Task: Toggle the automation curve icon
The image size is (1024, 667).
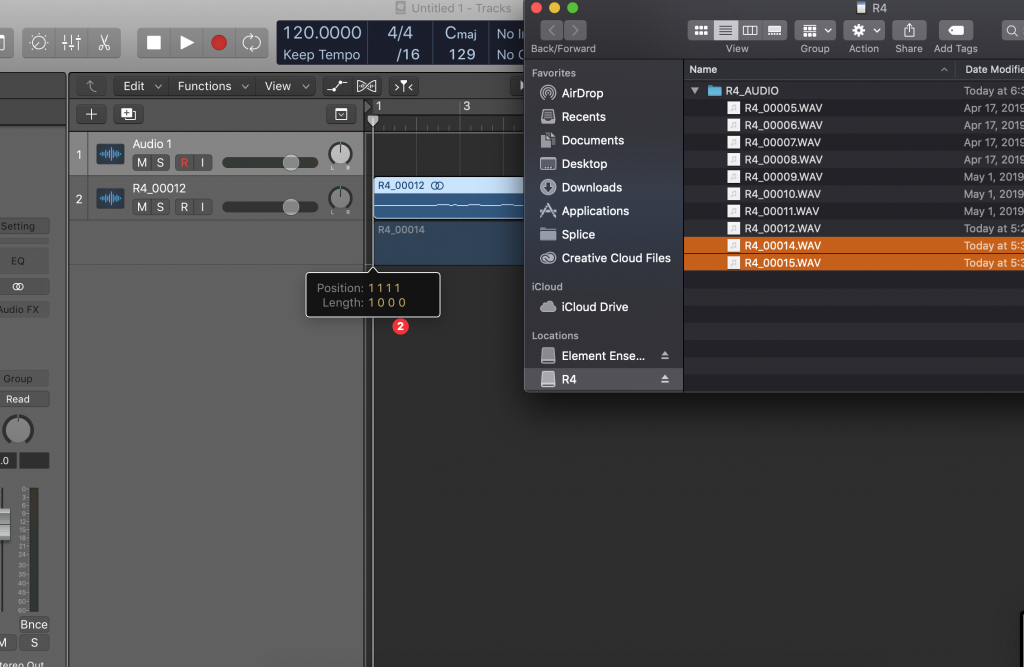Action: (336, 86)
